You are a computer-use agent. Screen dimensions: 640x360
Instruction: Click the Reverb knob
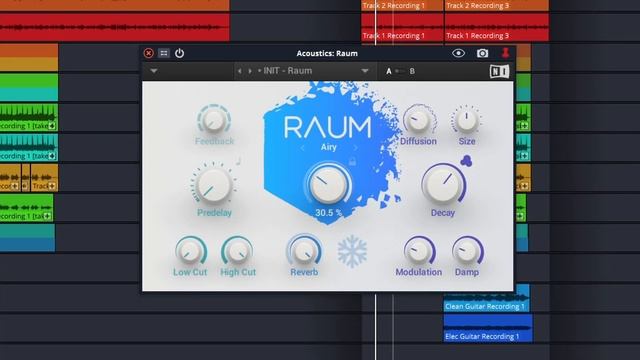click(304, 251)
